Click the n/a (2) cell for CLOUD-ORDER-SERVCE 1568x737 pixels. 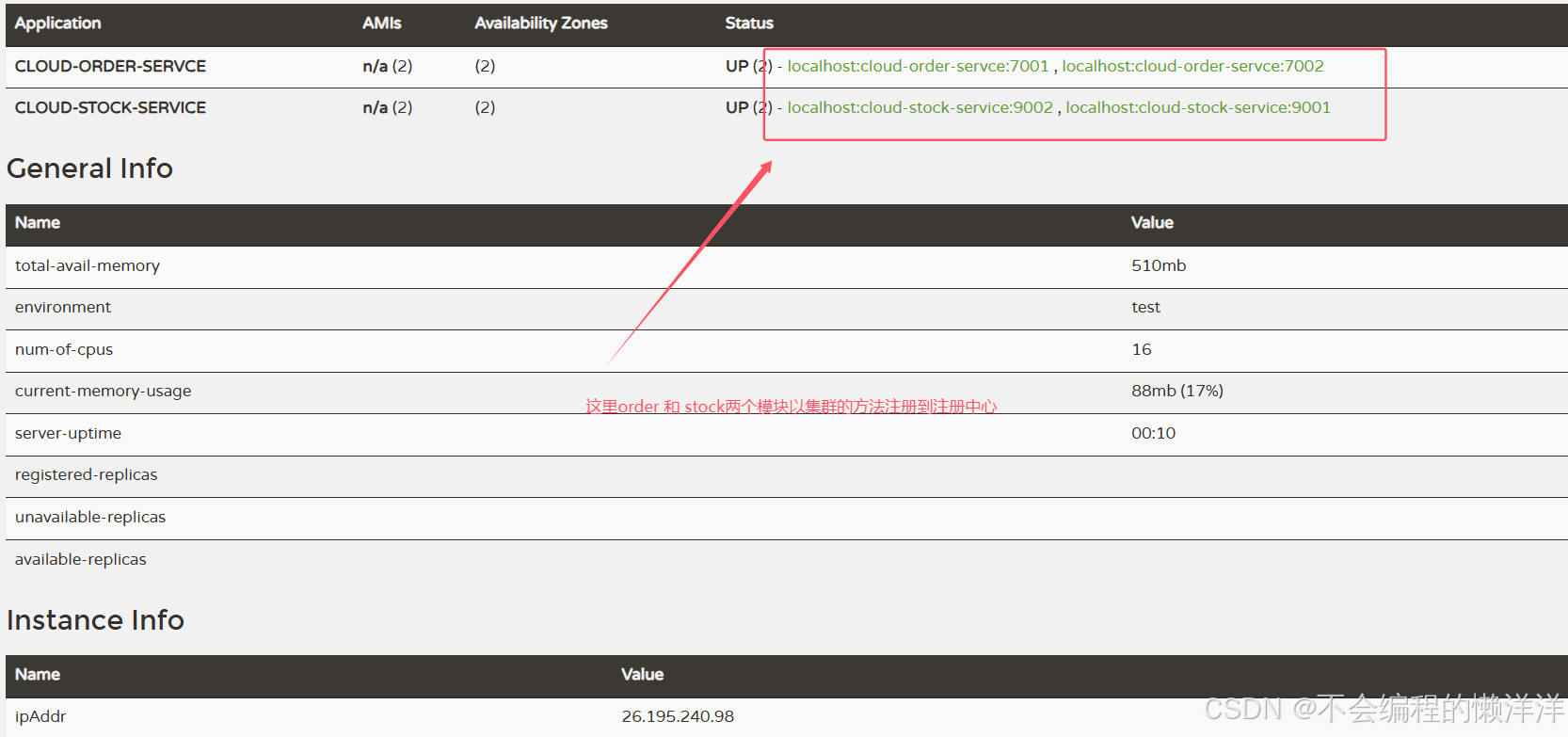(x=388, y=66)
